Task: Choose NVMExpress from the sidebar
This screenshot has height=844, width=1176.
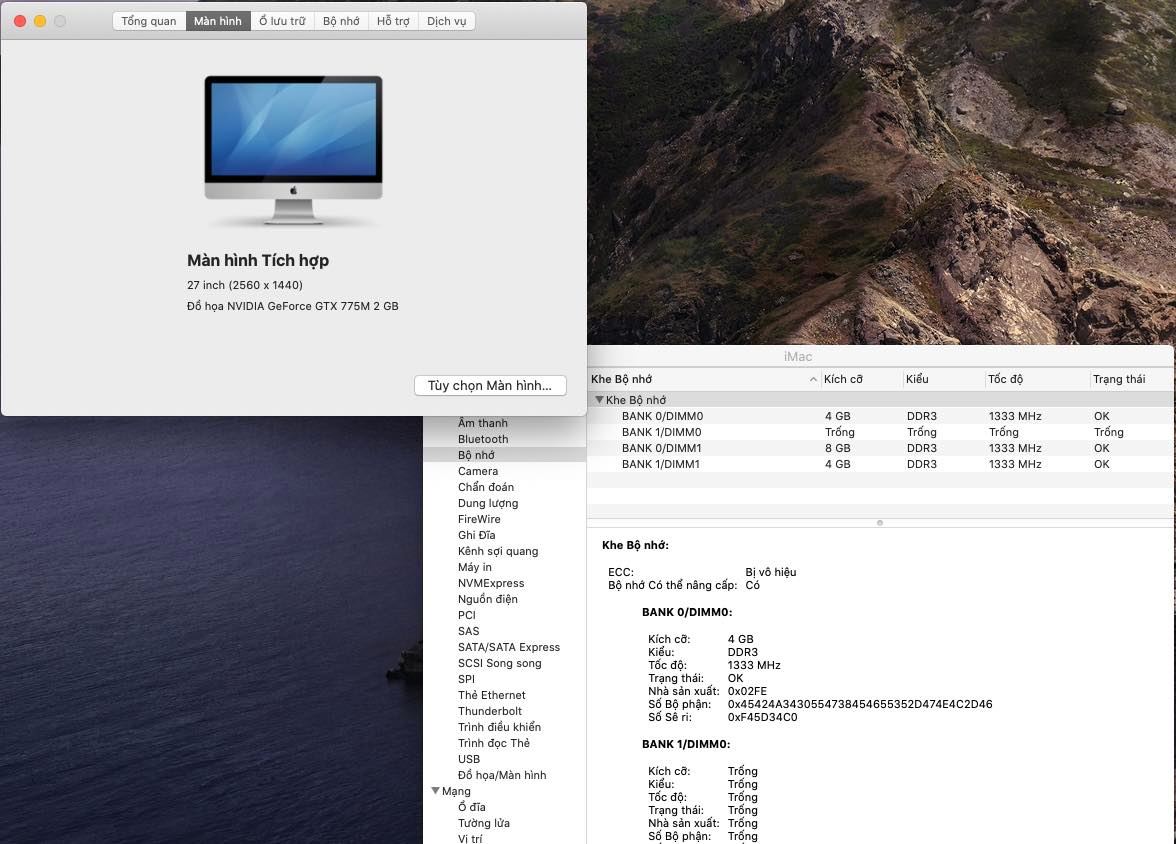Action: pos(491,583)
